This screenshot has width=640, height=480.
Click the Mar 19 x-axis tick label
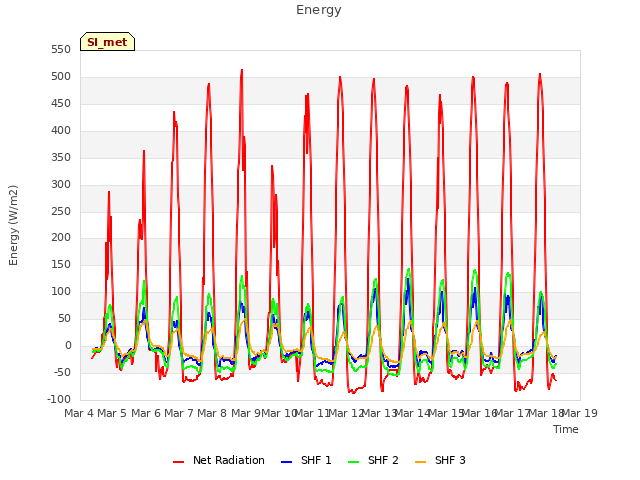(x=580, y=413)
